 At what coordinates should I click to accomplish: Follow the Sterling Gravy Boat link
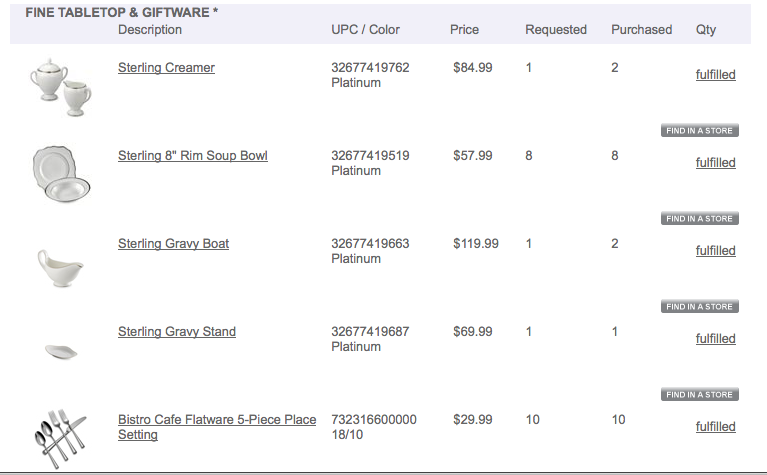point(173,244)
